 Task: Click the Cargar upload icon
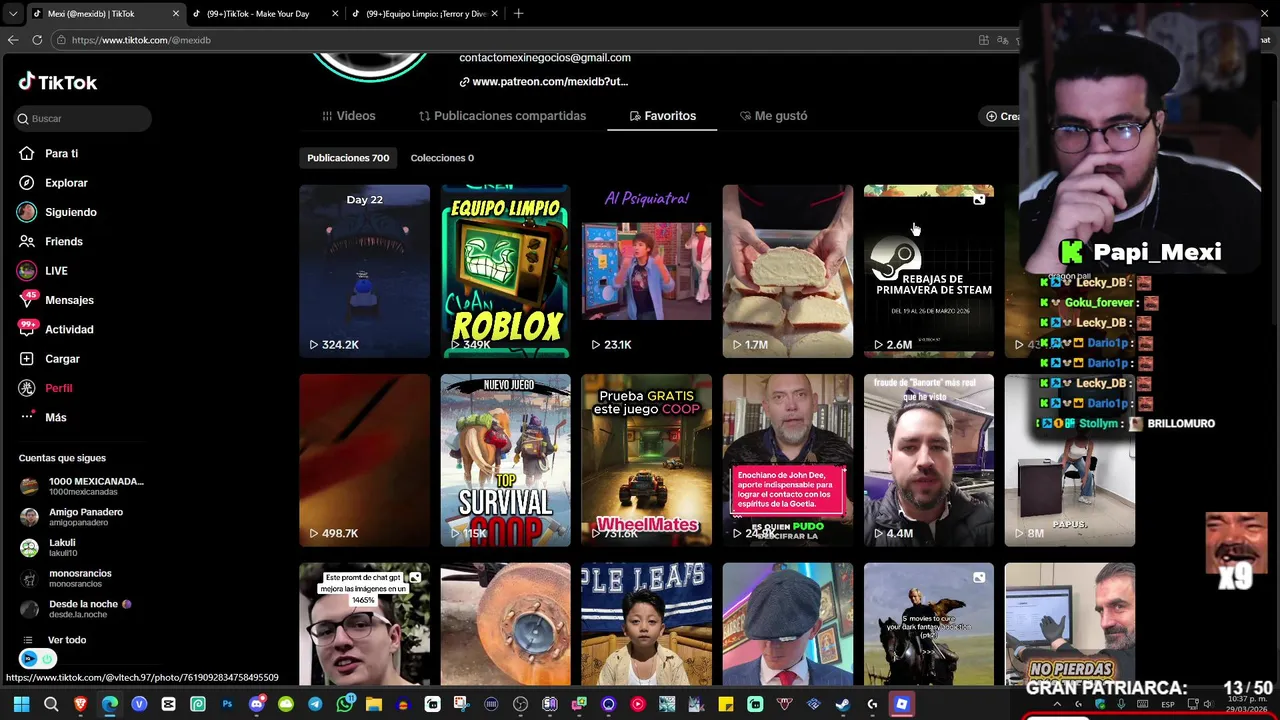[27, 358]
